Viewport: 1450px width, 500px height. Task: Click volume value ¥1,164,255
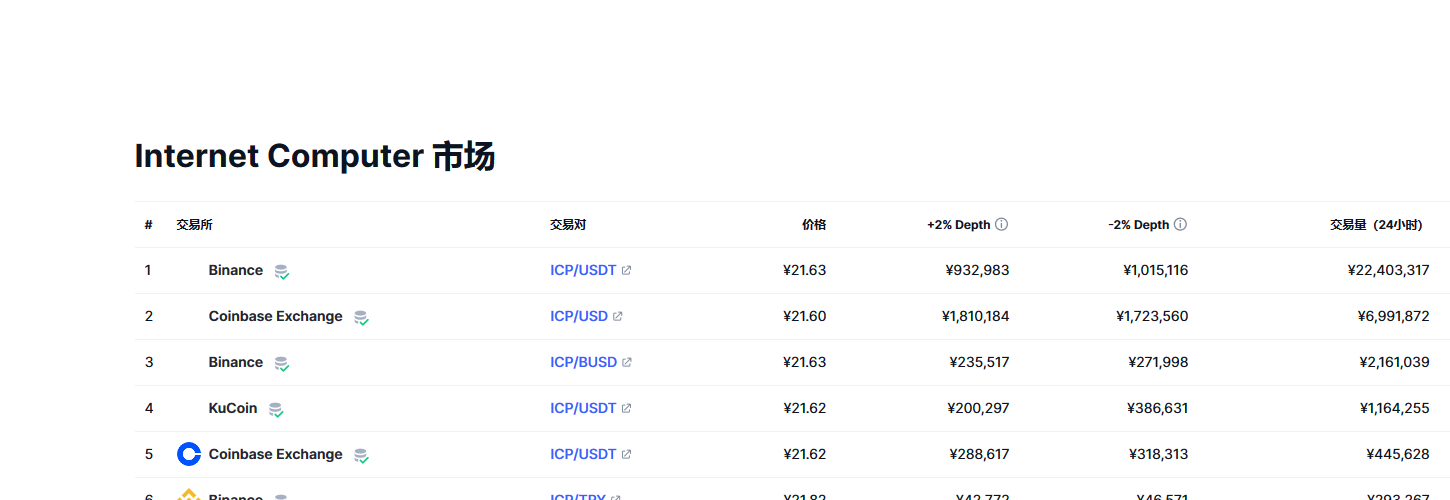tap(1394, 408)
